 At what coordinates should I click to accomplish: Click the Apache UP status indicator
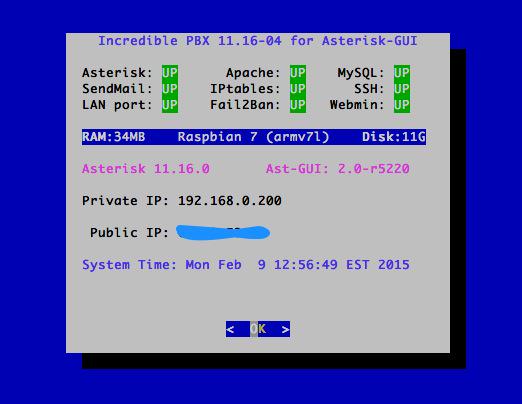point(298,73)
